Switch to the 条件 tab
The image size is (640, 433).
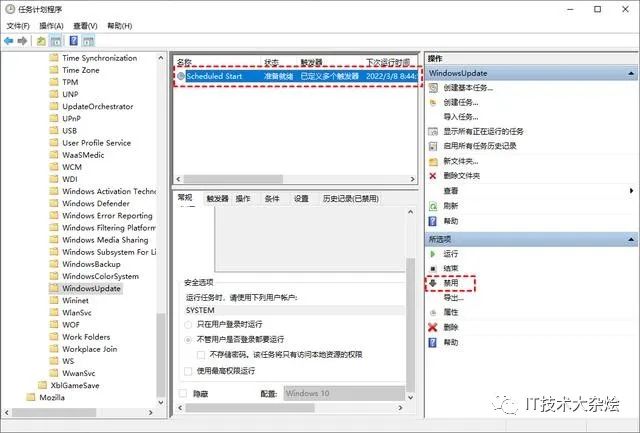coord(272,199)
